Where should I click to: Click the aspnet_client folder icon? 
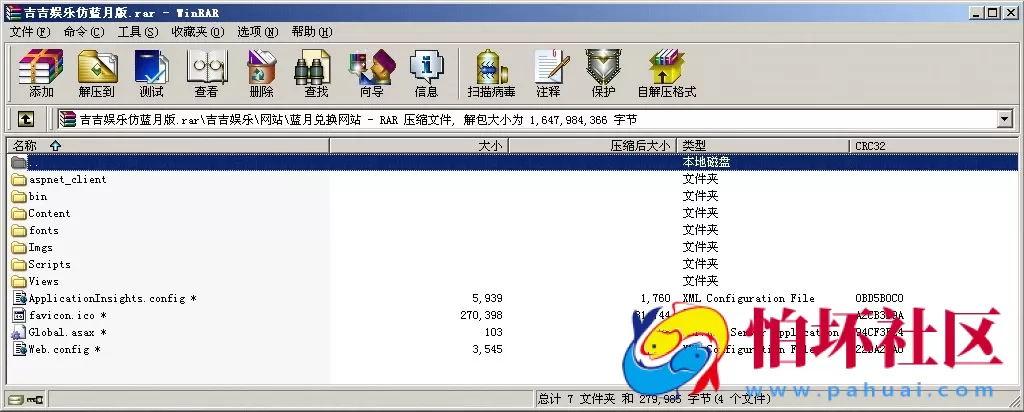point(19,180)
